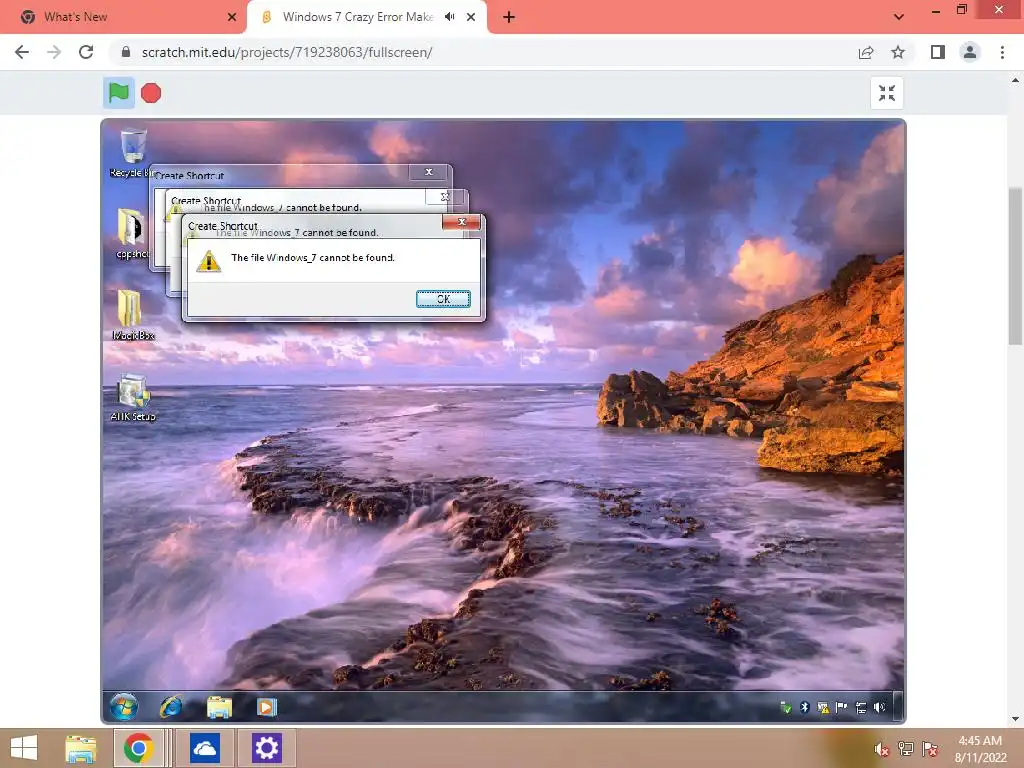The height and width of the screenshot is (768, 1024).
Task: Close the What's New tab
Action: point(232,17)
